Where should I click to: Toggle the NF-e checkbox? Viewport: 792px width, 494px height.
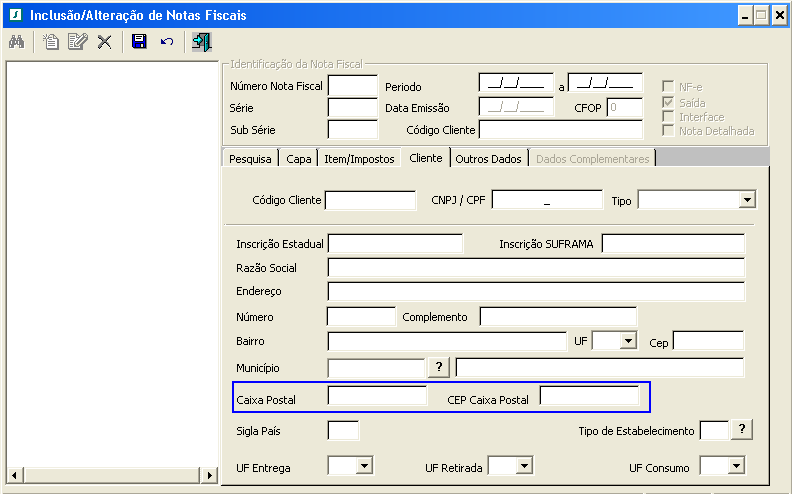coord(668,87)
